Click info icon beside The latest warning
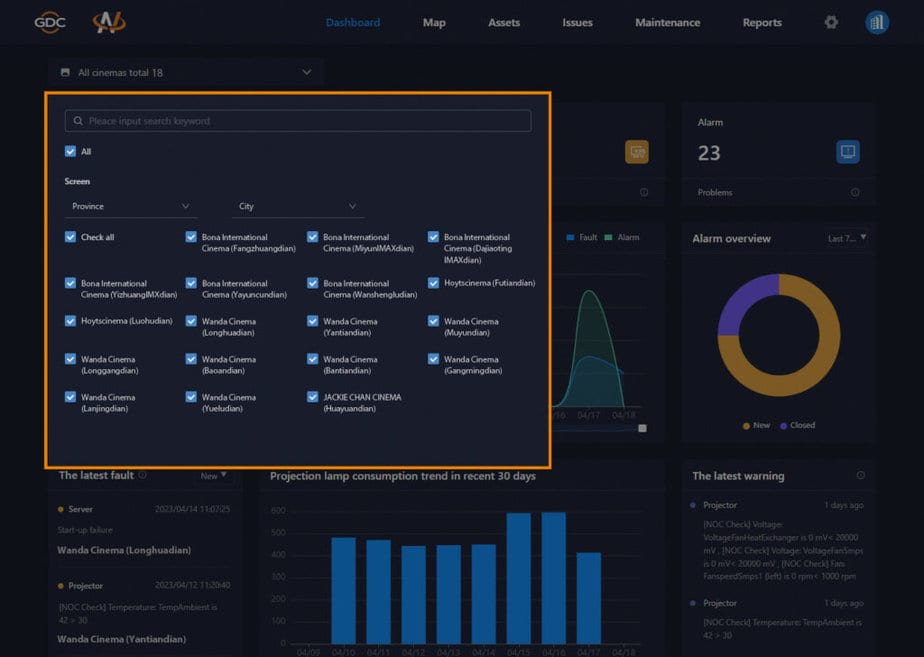 pos(860,475)
